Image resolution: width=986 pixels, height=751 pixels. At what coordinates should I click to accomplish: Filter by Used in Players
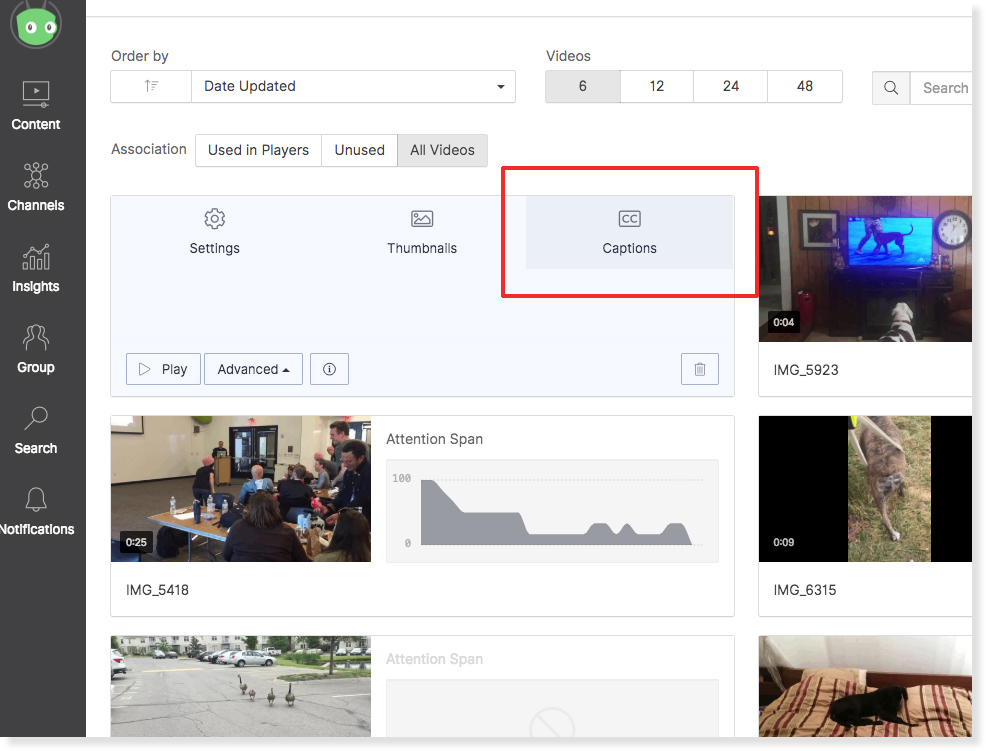pyautogui.click(x=258, y=150)
